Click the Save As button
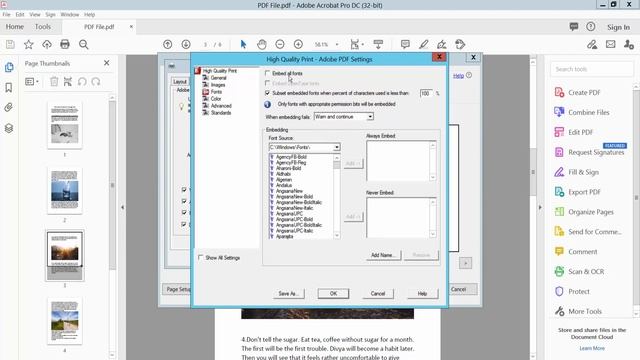This screenshot has width=640, height=360. [289, 293]
